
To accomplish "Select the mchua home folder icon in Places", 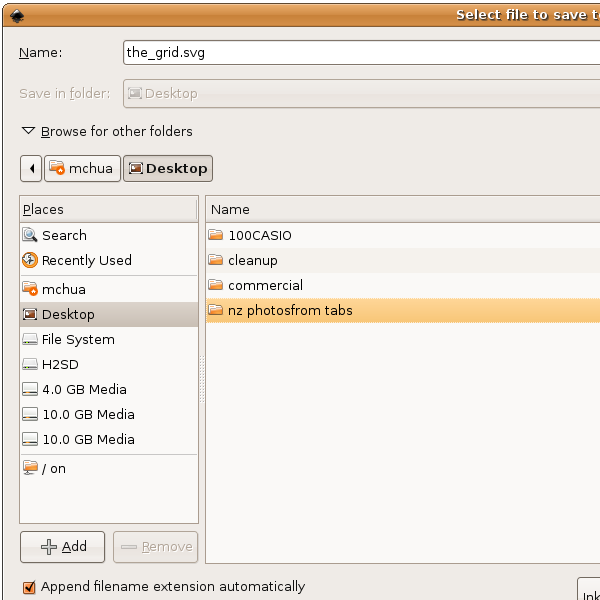I will [30, 290].
